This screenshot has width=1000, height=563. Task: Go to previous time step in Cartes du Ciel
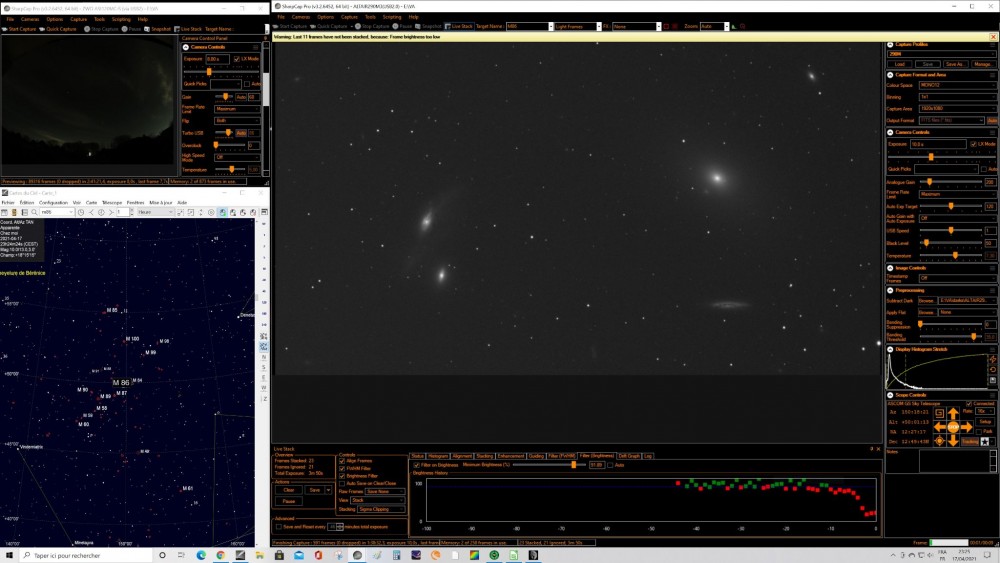[x=91, y=212]
